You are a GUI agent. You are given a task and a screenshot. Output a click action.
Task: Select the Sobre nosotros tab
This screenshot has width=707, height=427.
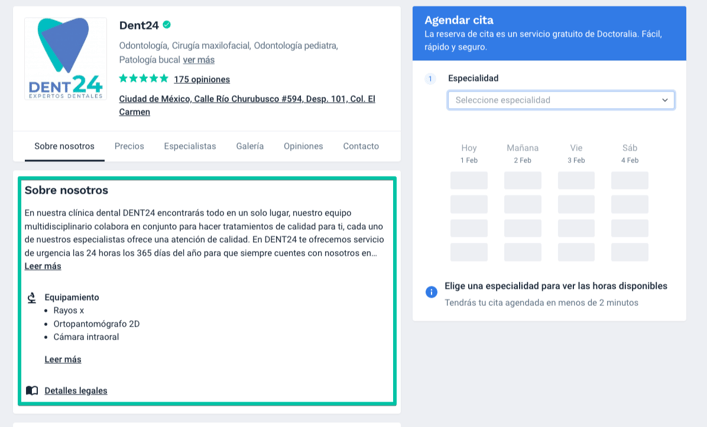pyautogui.click(x=64, y=146)
